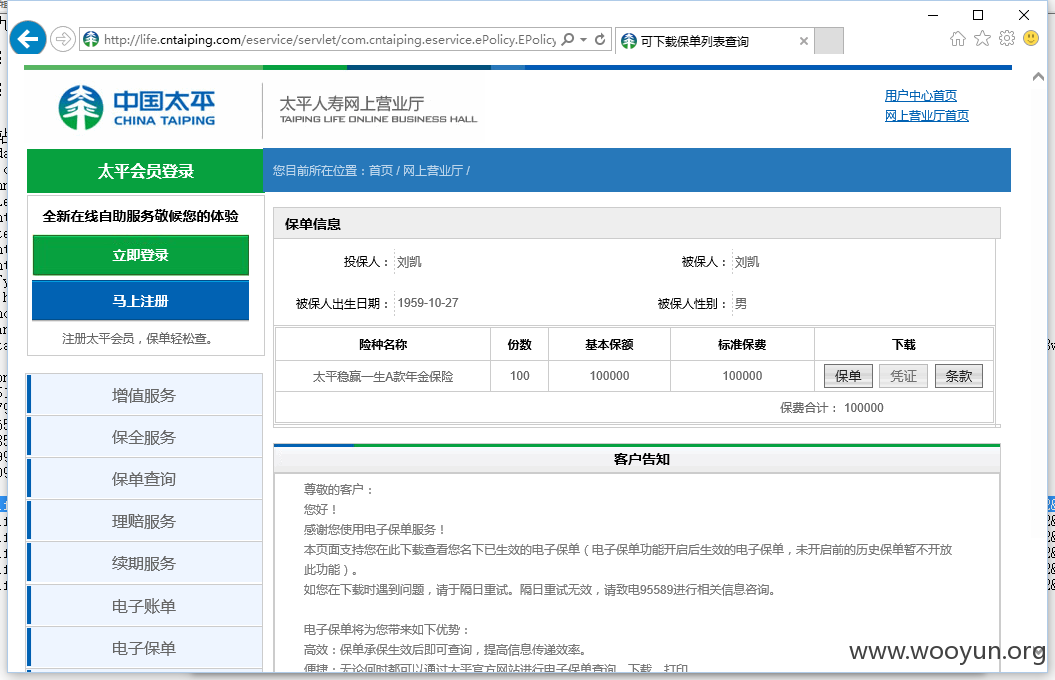This screenshot has height=680, width=1055.
Task: Click the birth date 1959-10-27
Action: (428, 303)
